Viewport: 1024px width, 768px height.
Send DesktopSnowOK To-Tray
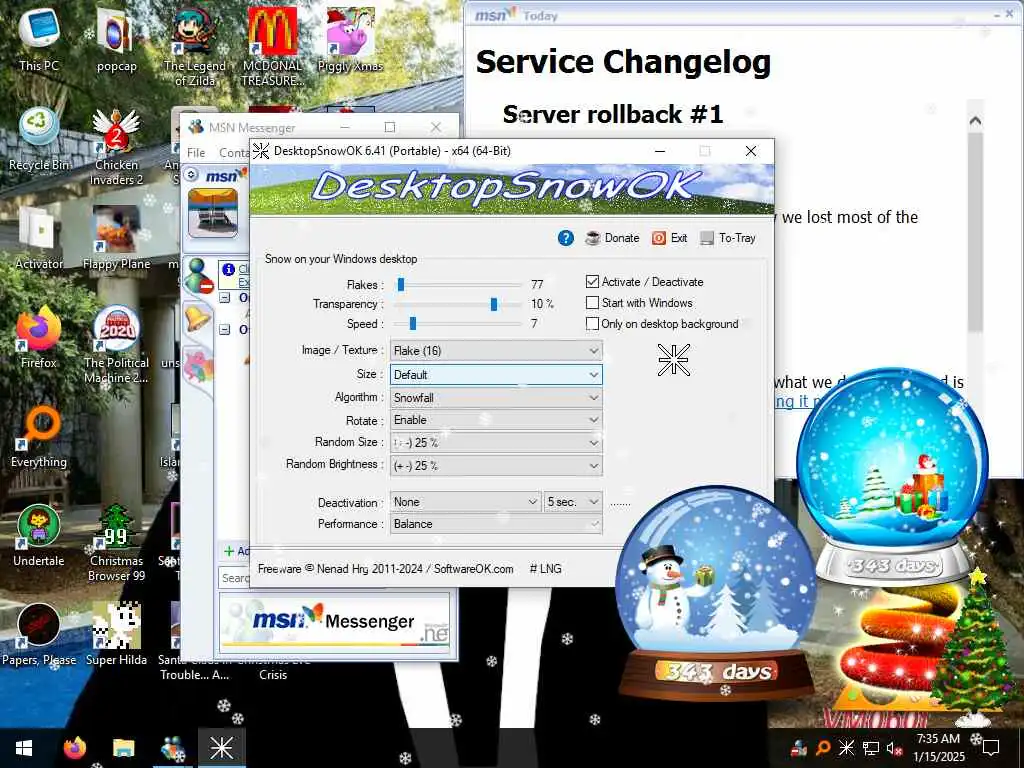pos(728,238)
